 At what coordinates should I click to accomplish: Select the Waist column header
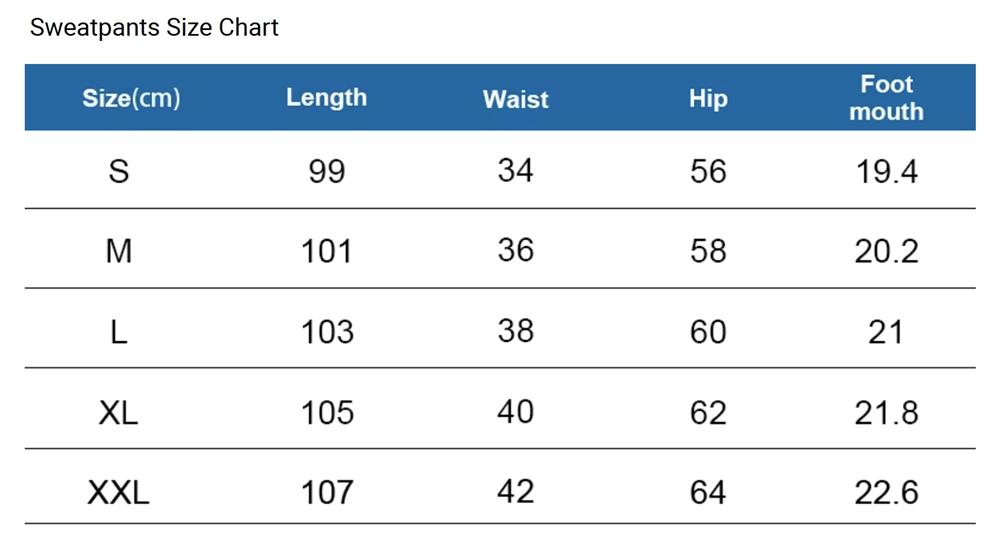point(515,99)
